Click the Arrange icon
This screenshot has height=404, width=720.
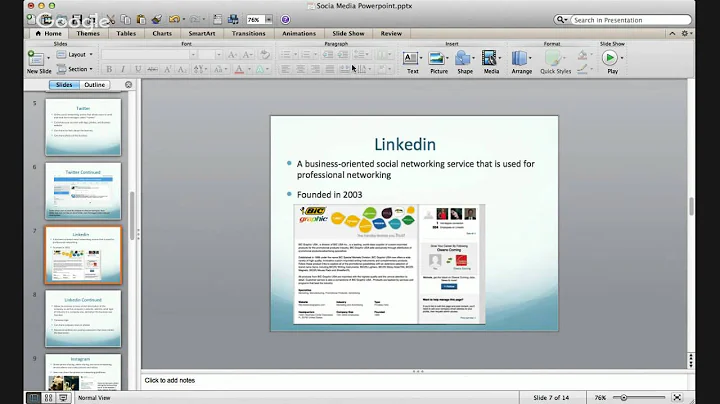coord(519,58)
